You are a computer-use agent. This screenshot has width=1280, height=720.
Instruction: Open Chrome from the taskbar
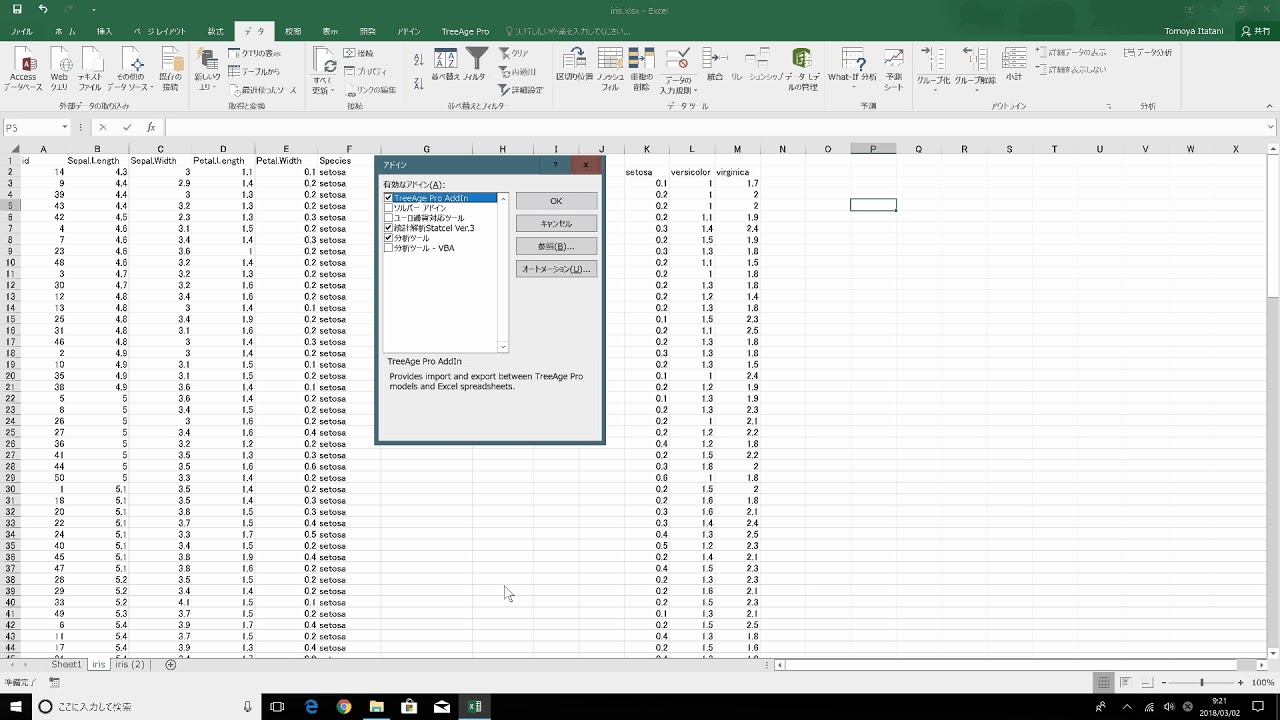[344, 707]
